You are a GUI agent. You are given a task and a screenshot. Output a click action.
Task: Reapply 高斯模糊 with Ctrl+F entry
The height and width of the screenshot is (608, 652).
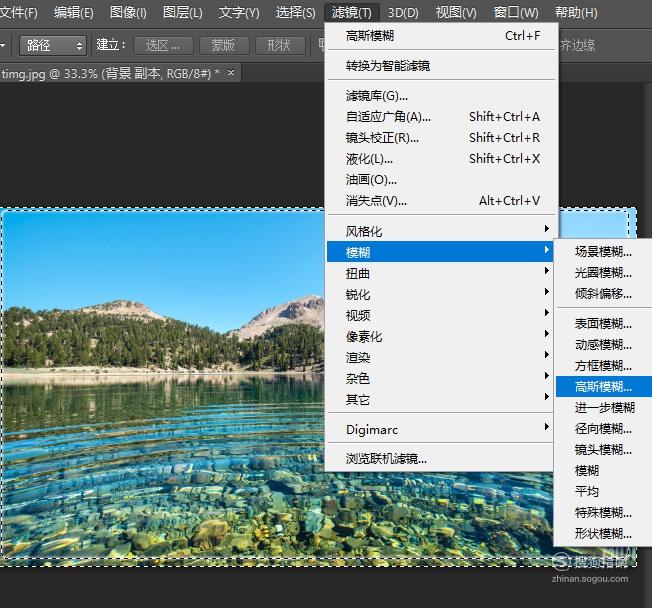click(x=442, y=36)
